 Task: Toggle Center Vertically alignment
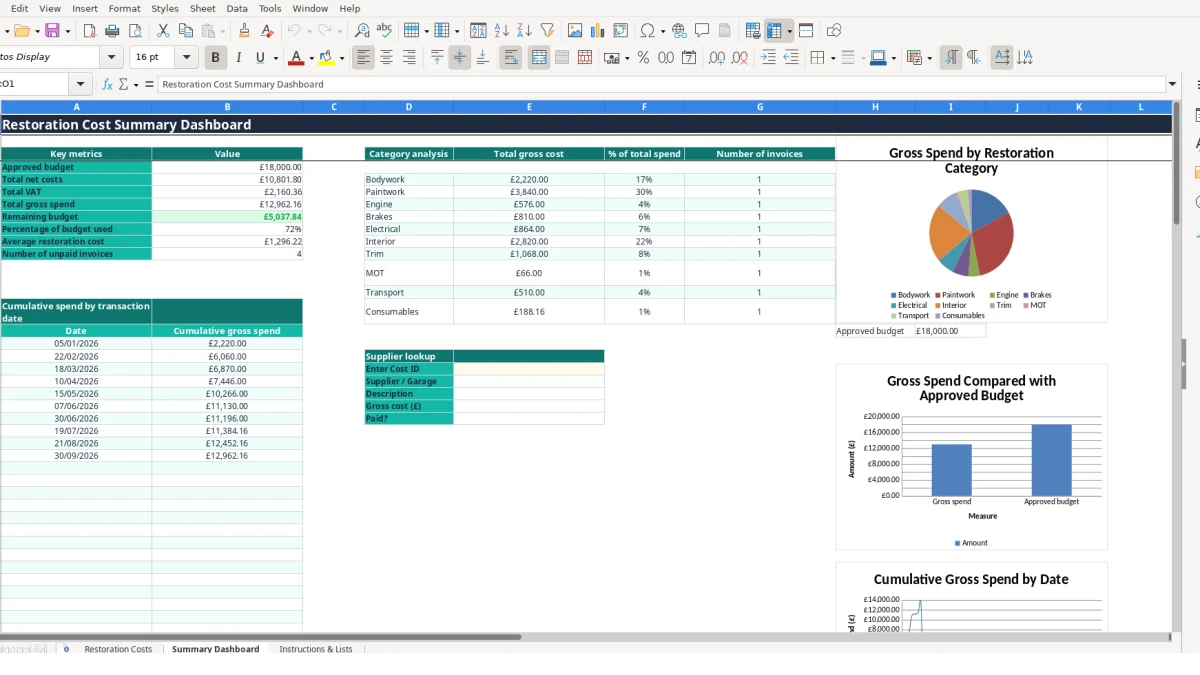[459, 58]
